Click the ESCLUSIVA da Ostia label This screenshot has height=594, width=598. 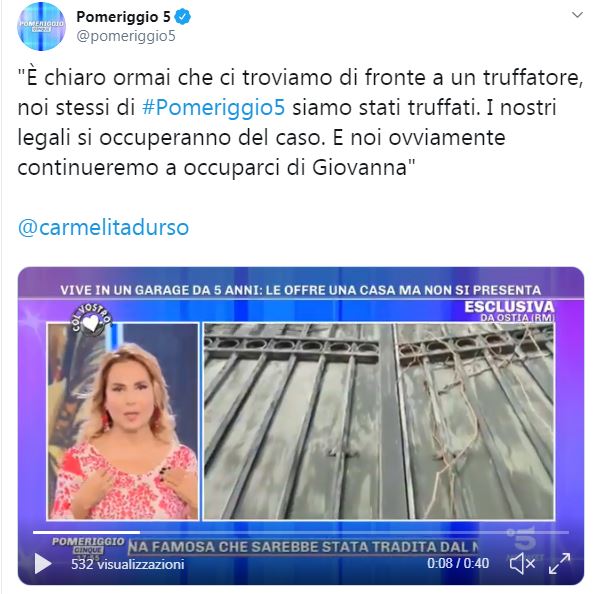click(x=509, y=311)
